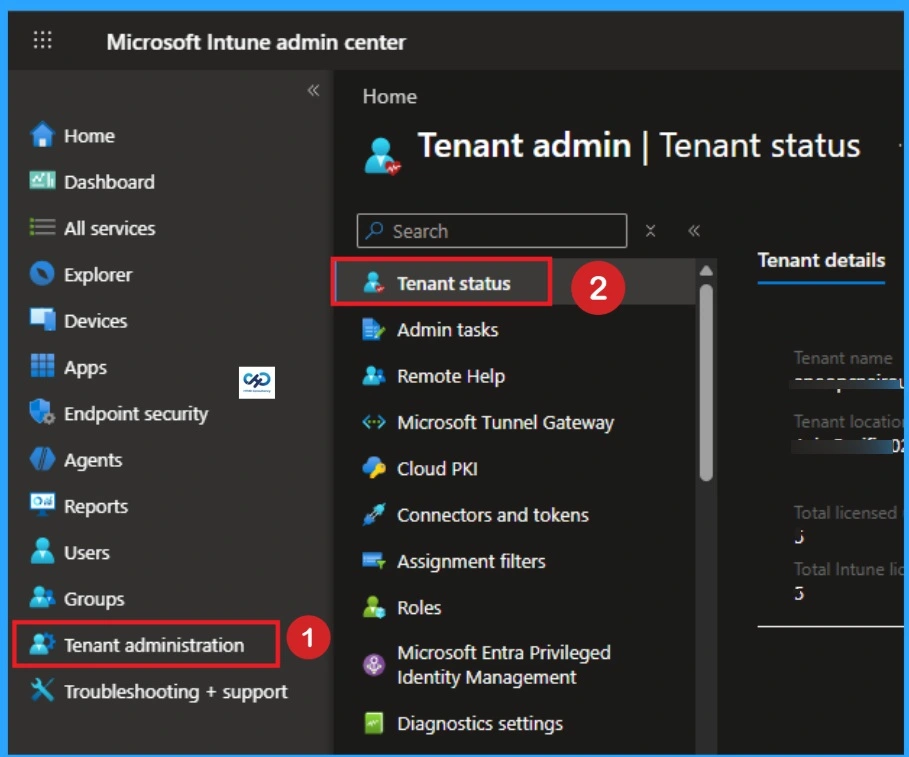909x757 pixels.
Task: Click the Home house icon in sidebar
Action: [x=42, y=134]
